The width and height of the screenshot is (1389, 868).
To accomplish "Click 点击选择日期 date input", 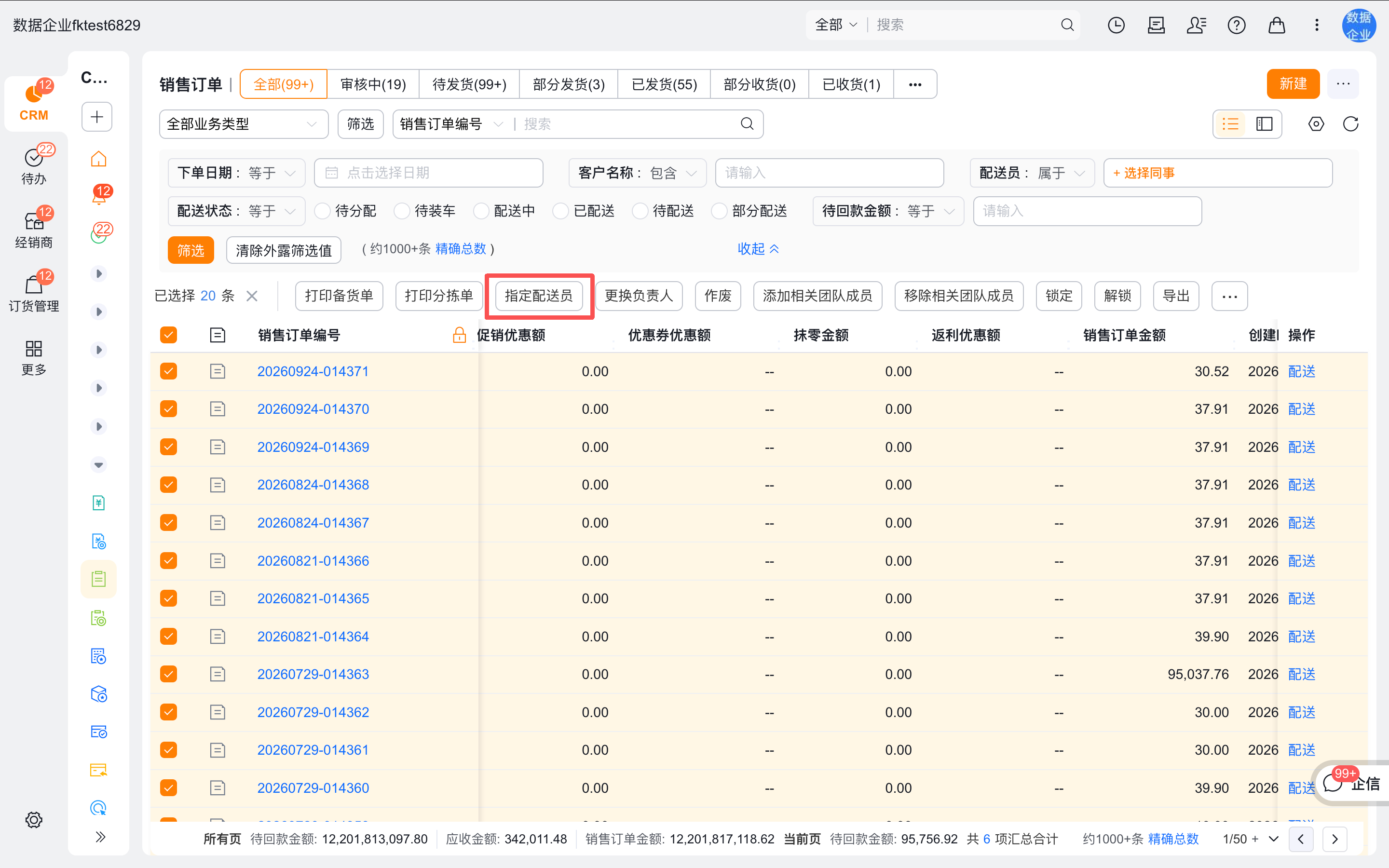I will click(429, 173).
